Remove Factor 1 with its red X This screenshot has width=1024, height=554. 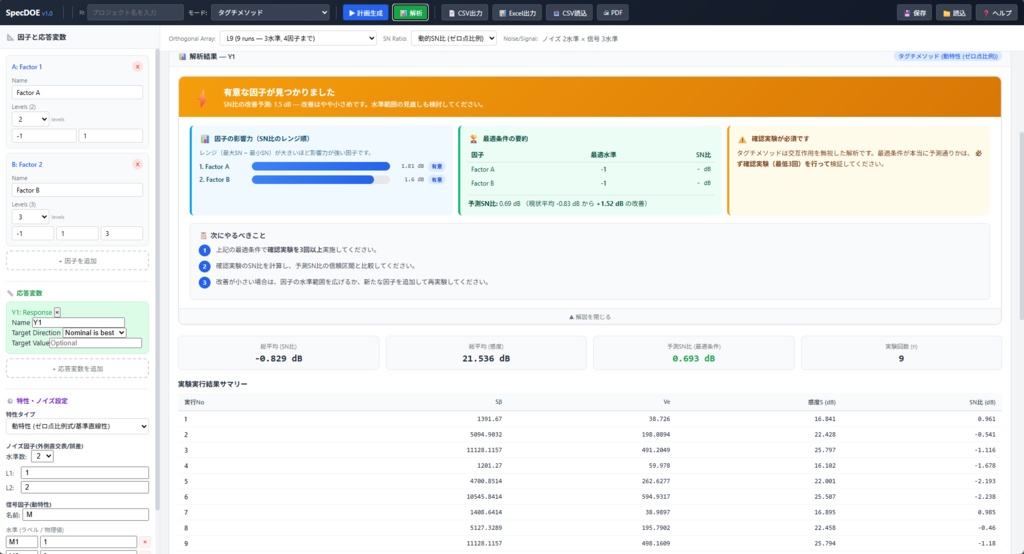pos(137,67)
